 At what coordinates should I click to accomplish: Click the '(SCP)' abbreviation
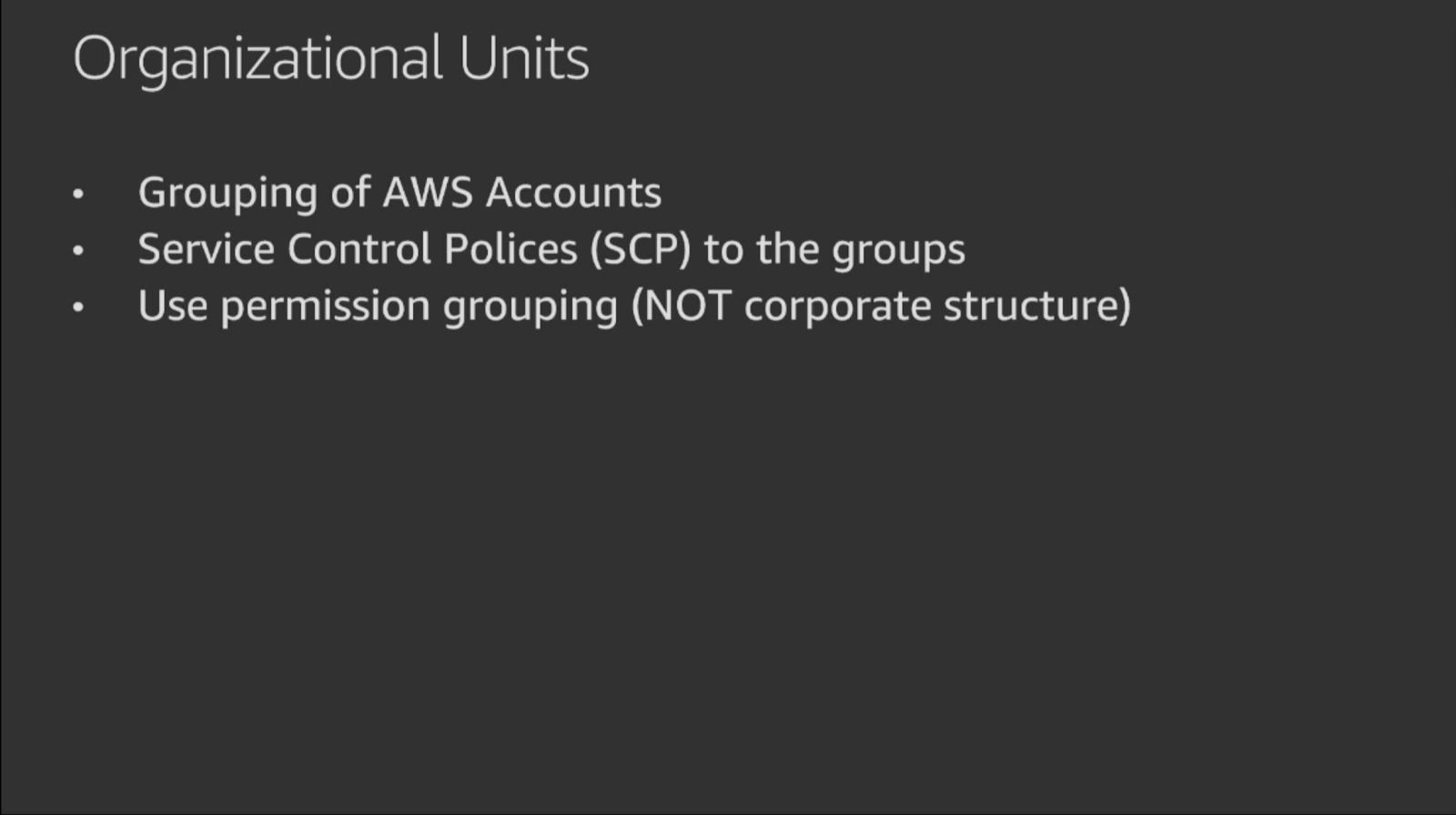[641, 250]
